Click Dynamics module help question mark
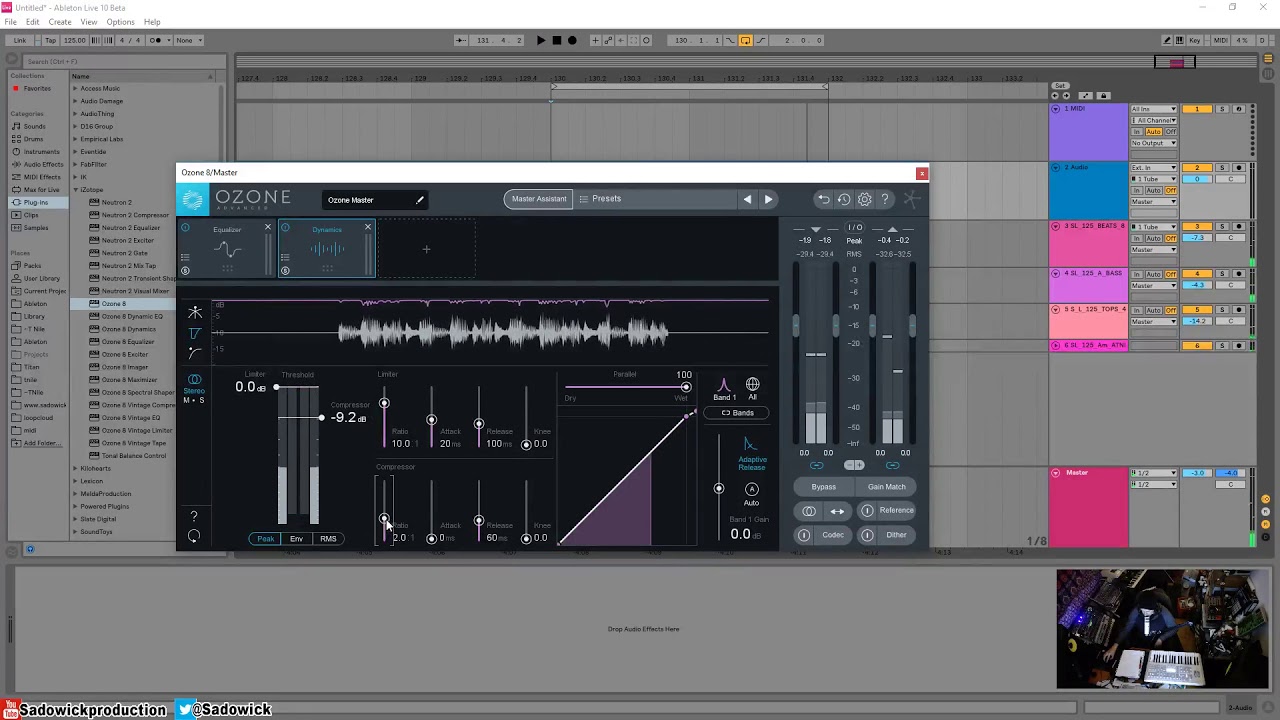This screenshot has width=1280, height=720. coord(194,516)
